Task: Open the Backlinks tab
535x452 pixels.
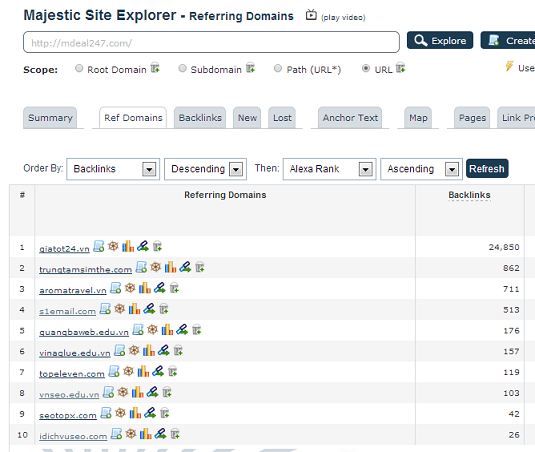Action: pos(200,118)
